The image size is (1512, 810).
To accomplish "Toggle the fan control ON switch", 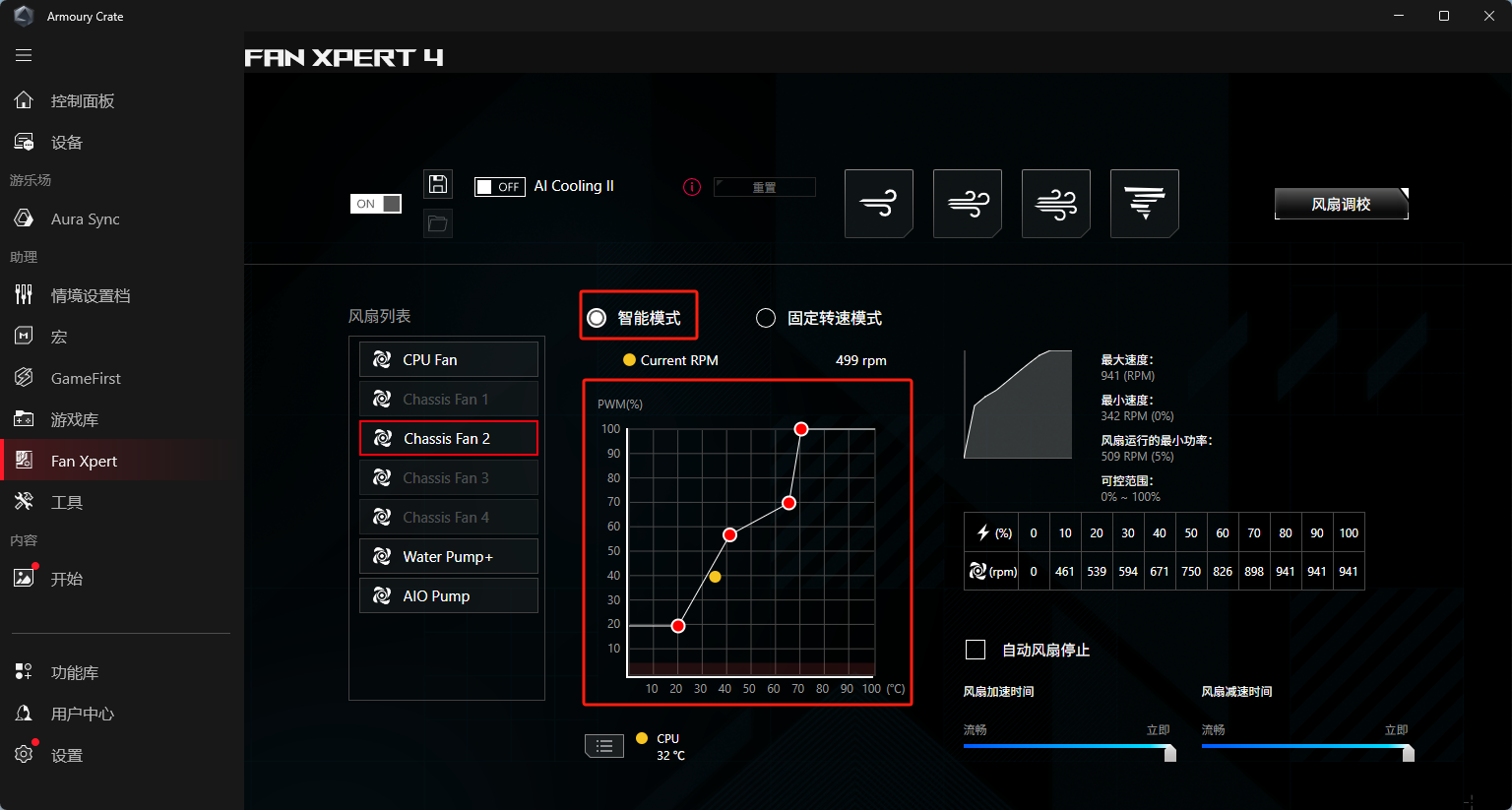I will pyautogui.click(x=376, y=204).
